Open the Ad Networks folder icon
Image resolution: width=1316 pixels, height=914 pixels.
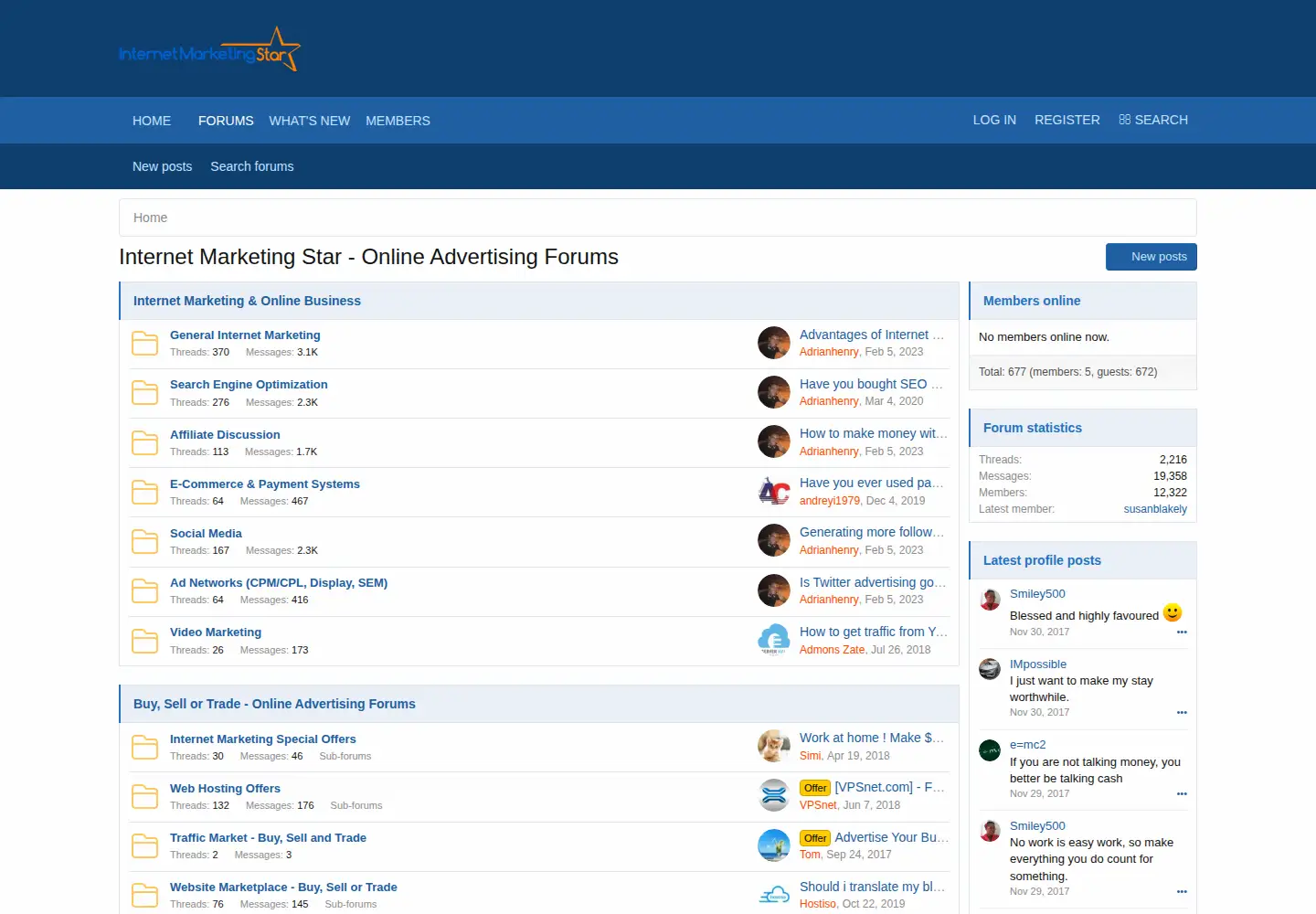145,591
